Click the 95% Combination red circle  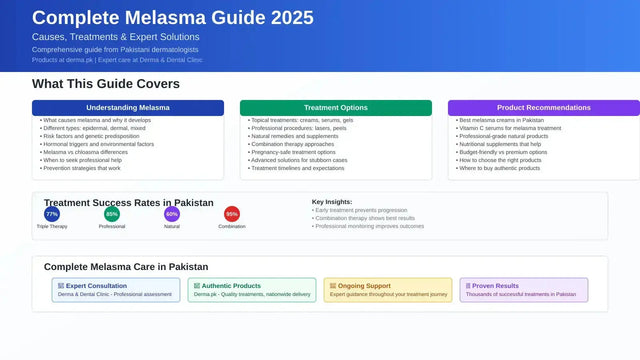tap(232, 214)
